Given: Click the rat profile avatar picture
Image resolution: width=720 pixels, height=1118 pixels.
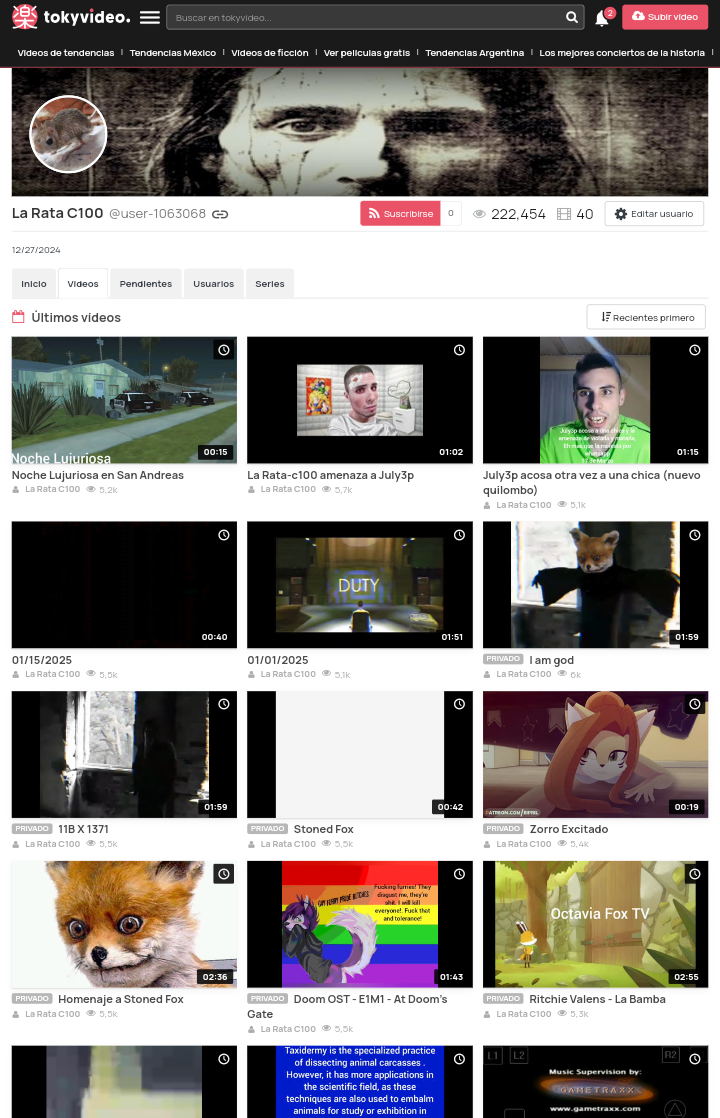Looking at the screenshot, I should [68, 134].
